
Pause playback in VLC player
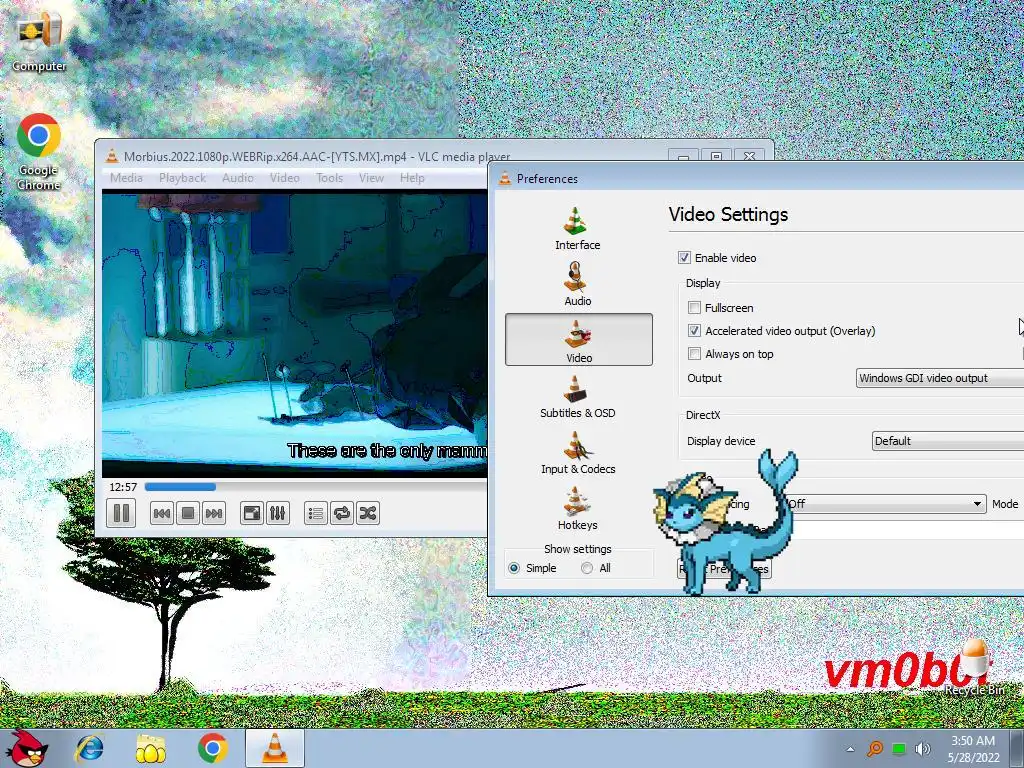(121, 513)
